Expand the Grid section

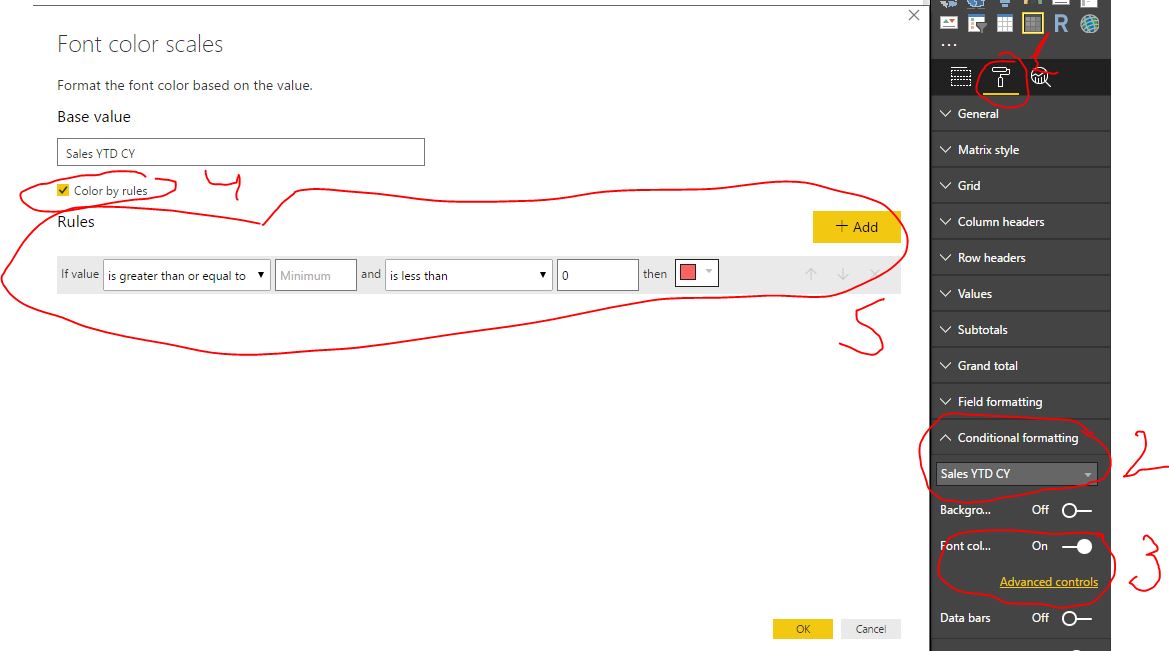(1020, 185)
